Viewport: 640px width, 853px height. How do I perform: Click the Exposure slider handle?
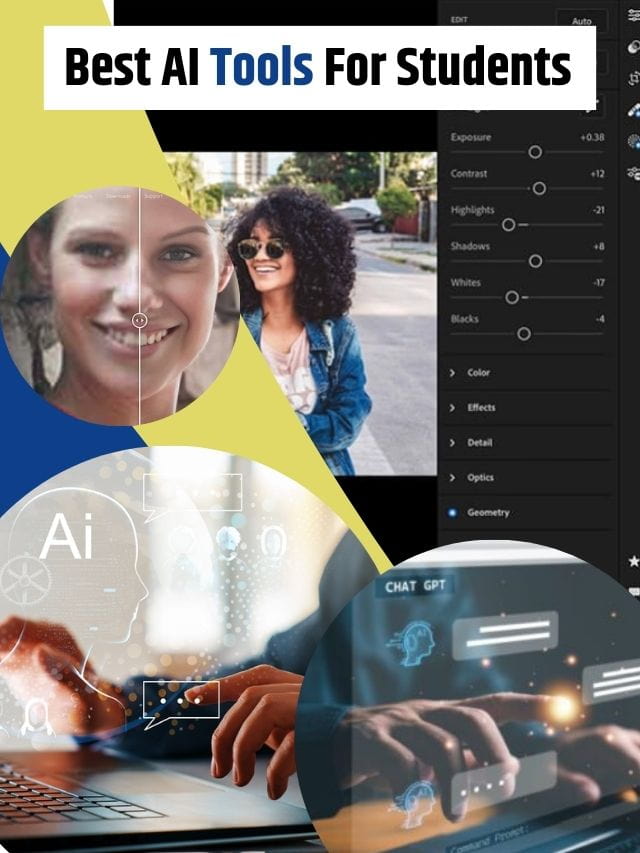[x=535, y=152]
